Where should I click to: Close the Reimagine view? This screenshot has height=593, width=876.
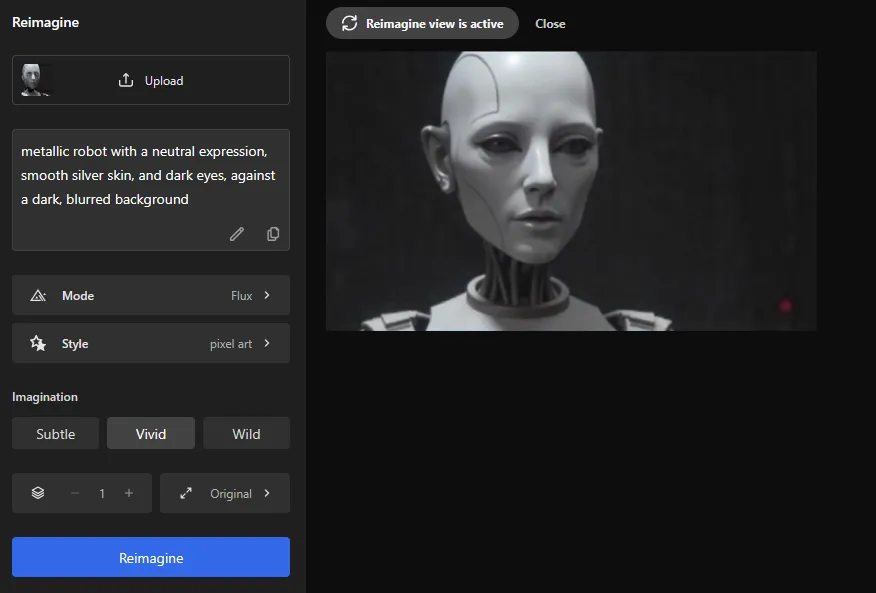click(550, 23)
